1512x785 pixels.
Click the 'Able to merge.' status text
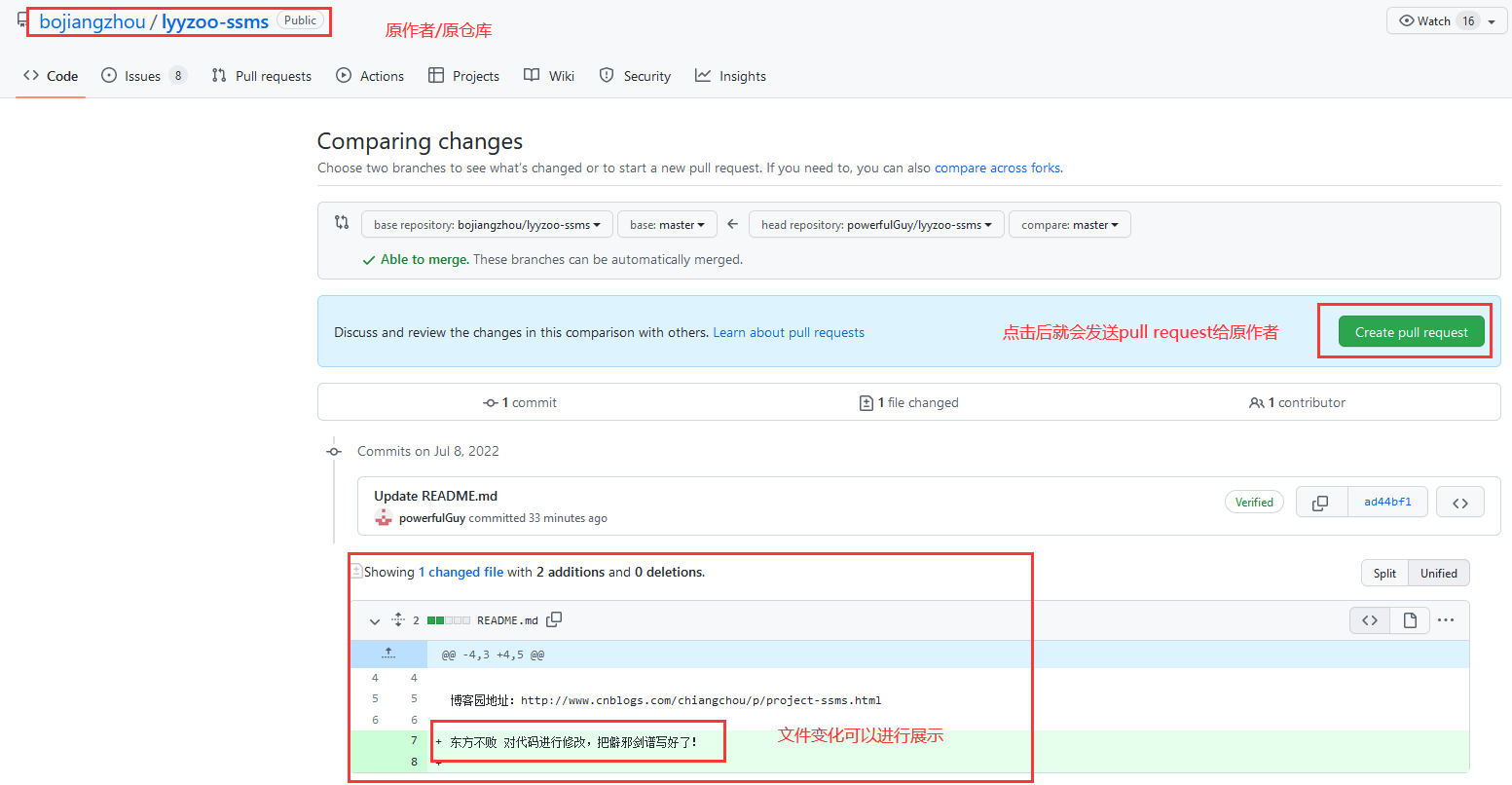424,260
